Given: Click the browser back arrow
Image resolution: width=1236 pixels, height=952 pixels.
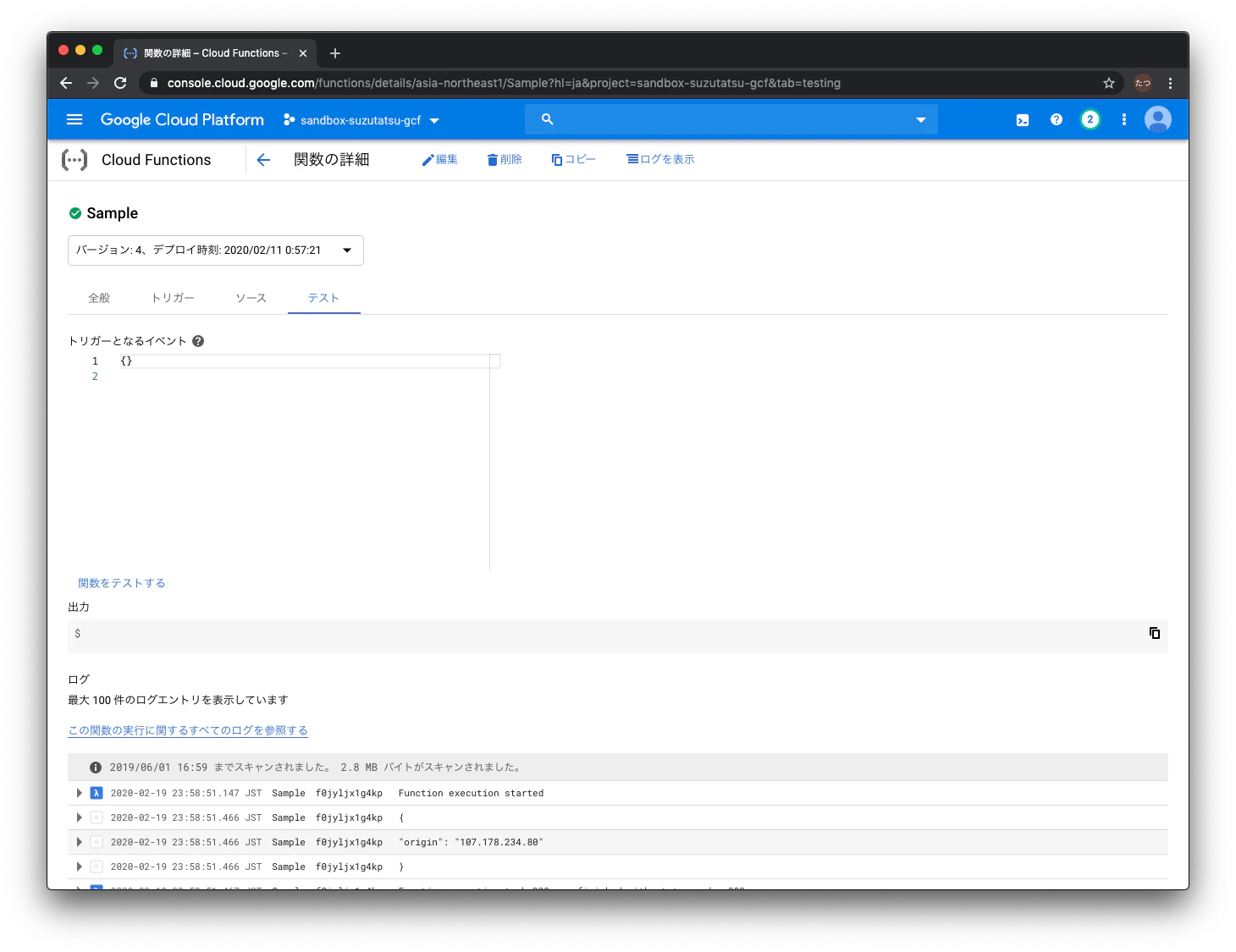Looking at the screenshot, I should [66, 83].
